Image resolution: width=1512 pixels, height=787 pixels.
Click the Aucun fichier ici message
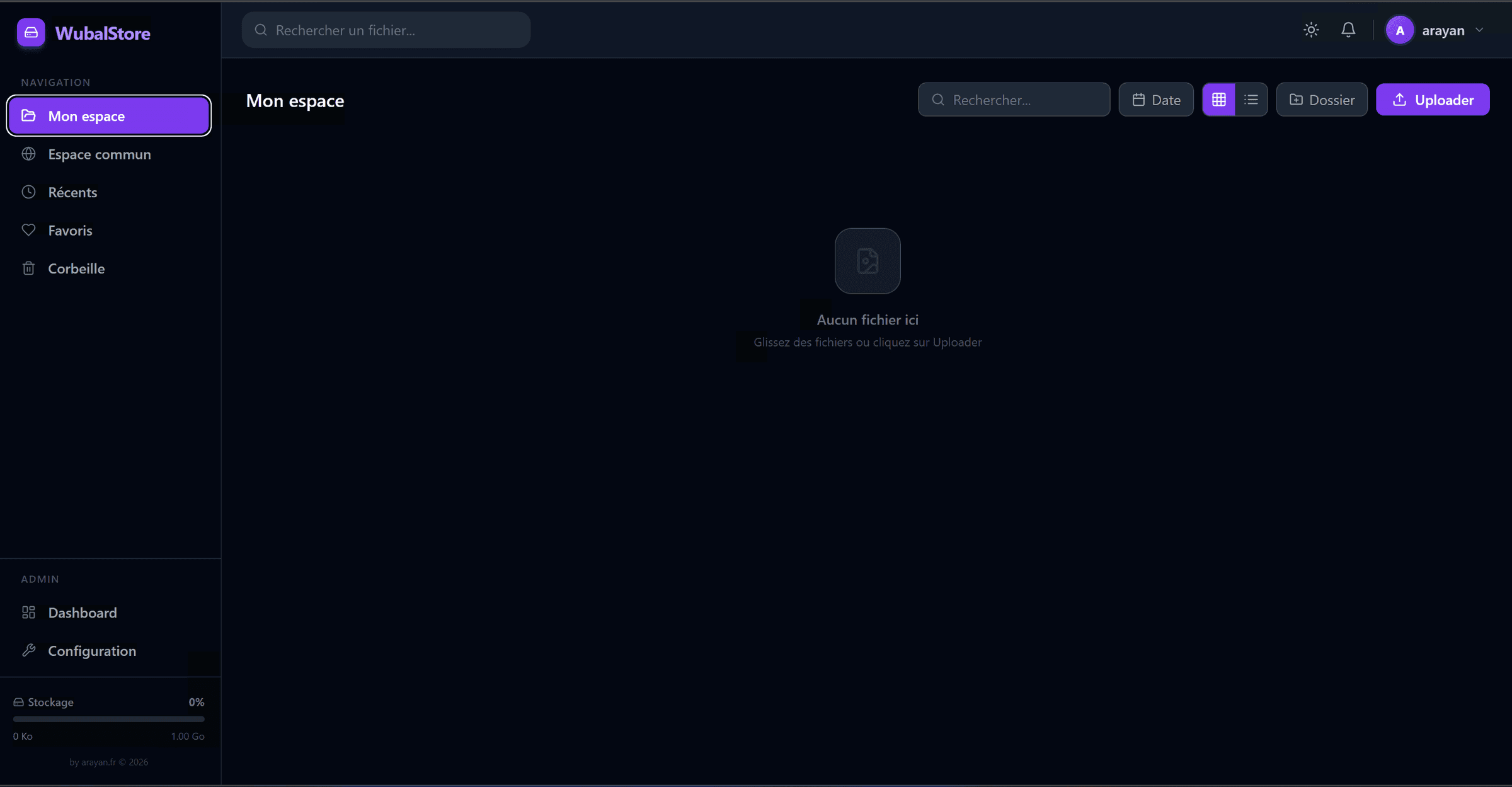point(868,320)
